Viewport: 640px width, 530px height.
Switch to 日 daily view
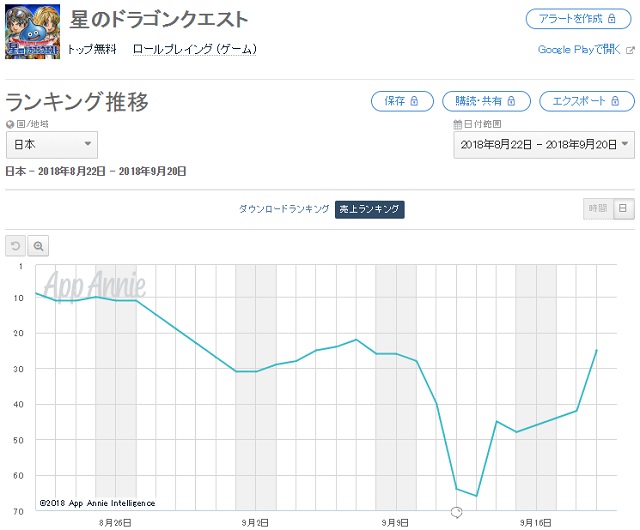(622, 208)
